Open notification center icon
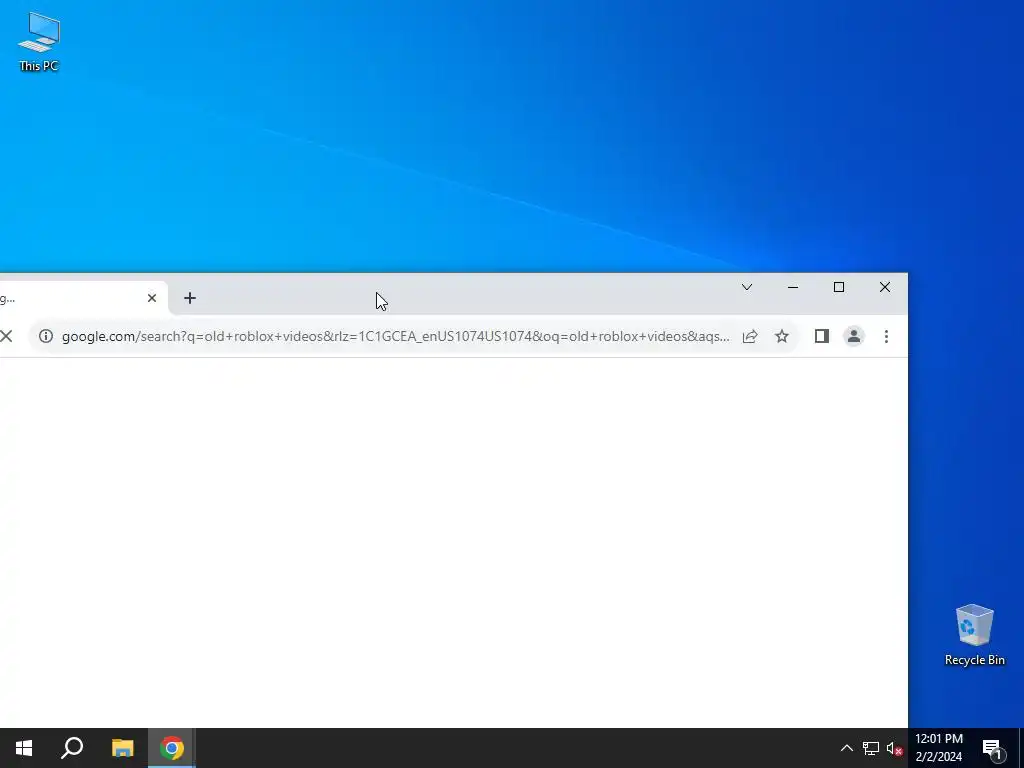Screen dimensions: 1024x768 [x=992, y=749]
